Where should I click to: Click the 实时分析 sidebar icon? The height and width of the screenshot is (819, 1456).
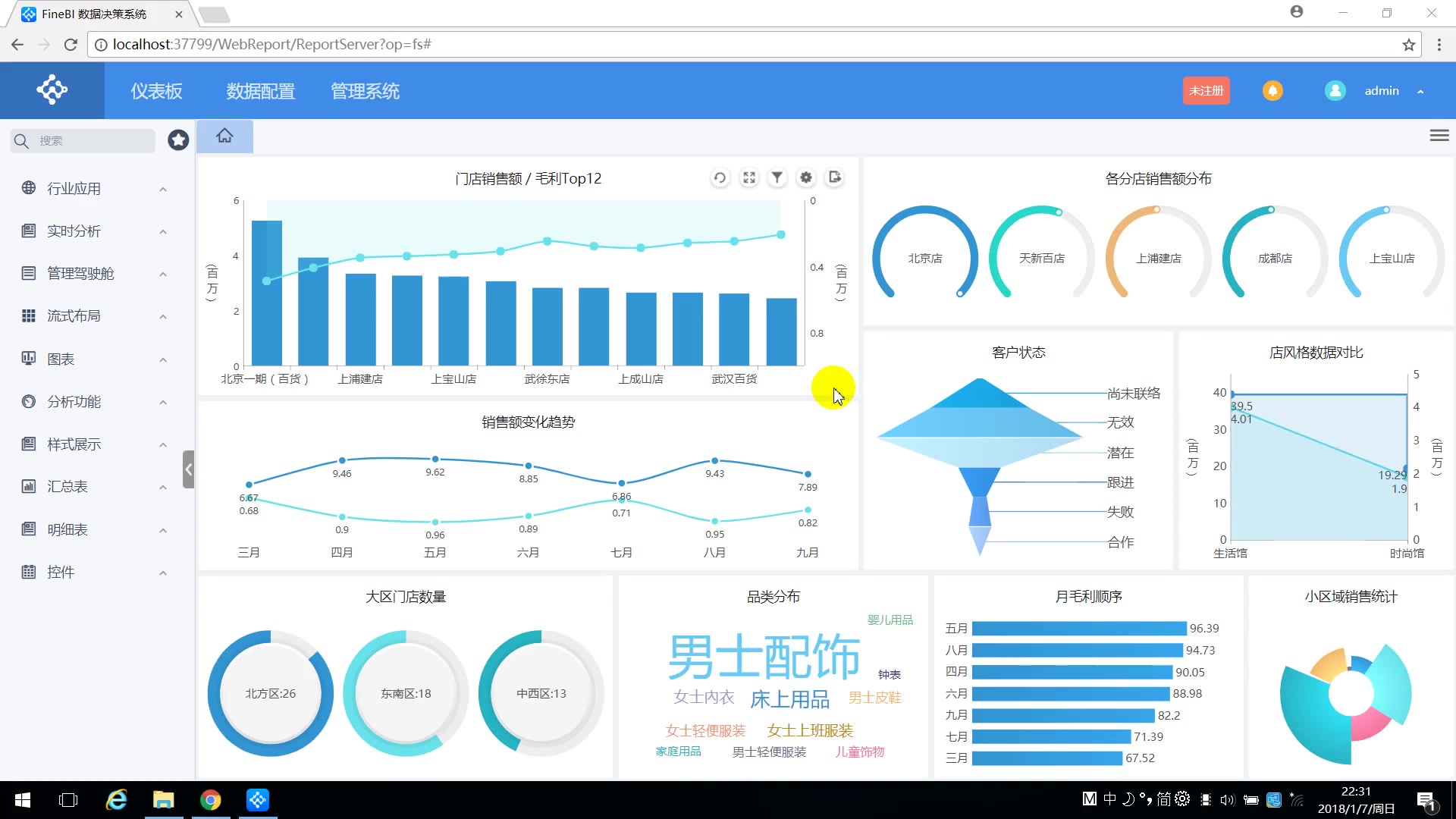pyautogui.click(x=29, y=230)
